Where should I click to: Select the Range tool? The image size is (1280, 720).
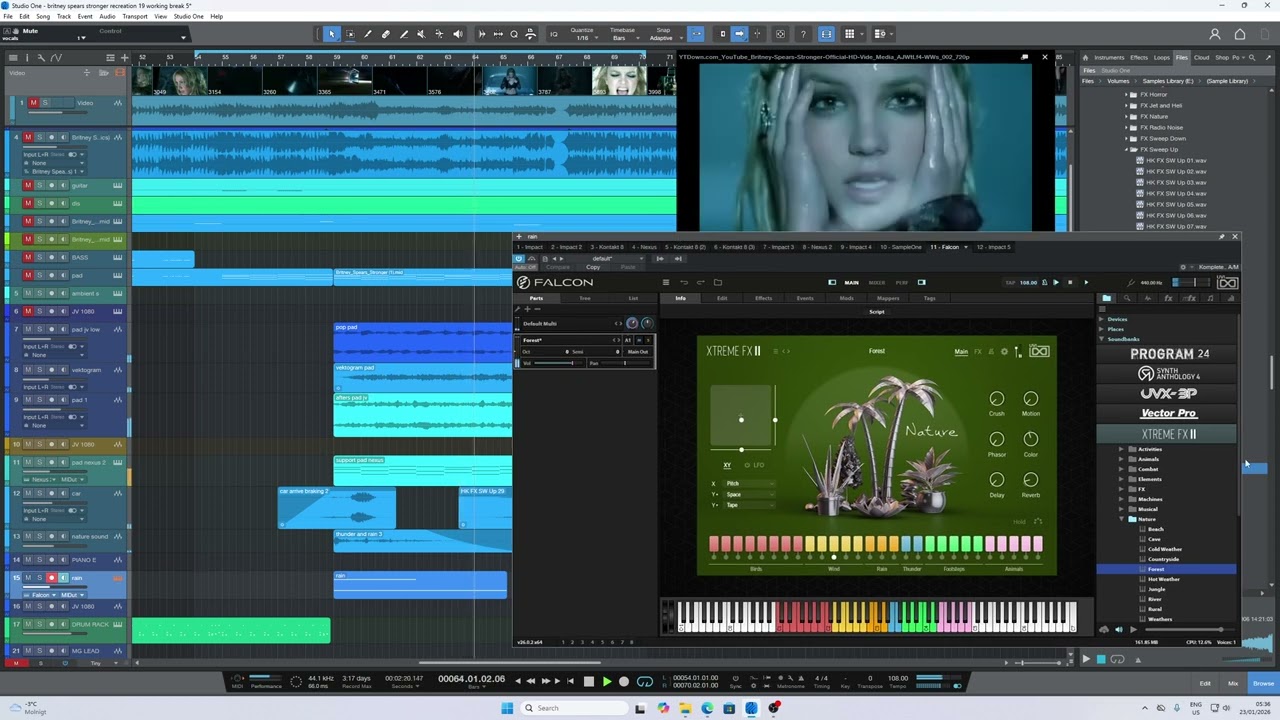coord(350,34)
